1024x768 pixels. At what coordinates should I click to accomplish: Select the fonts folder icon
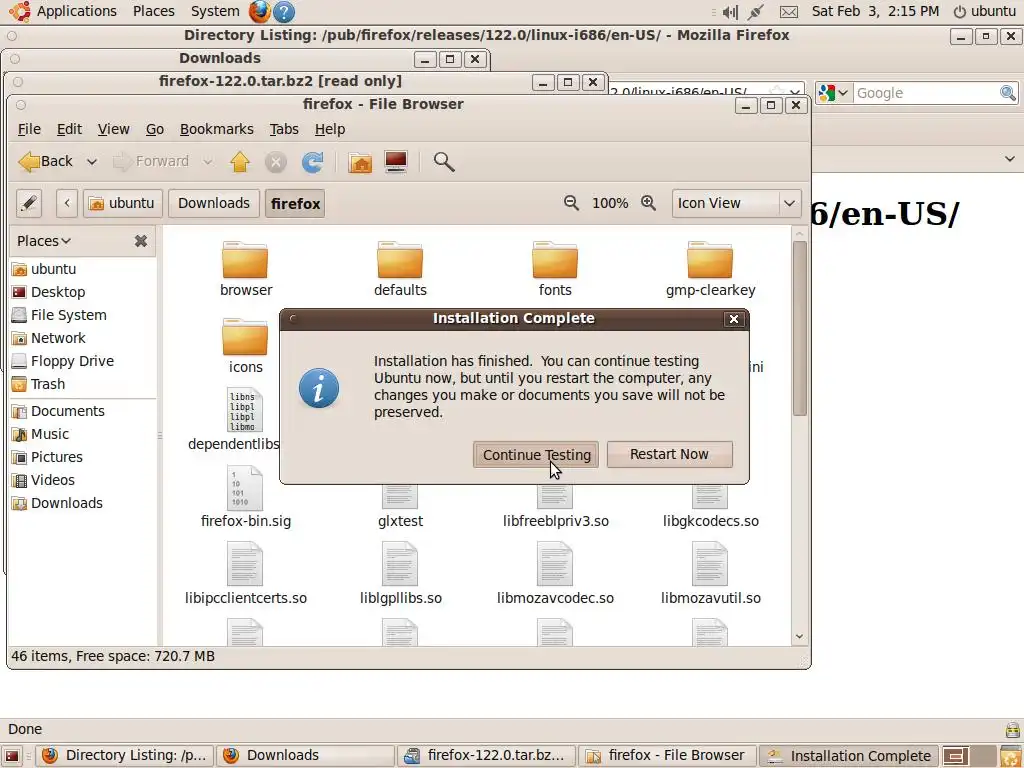point(554,260)
